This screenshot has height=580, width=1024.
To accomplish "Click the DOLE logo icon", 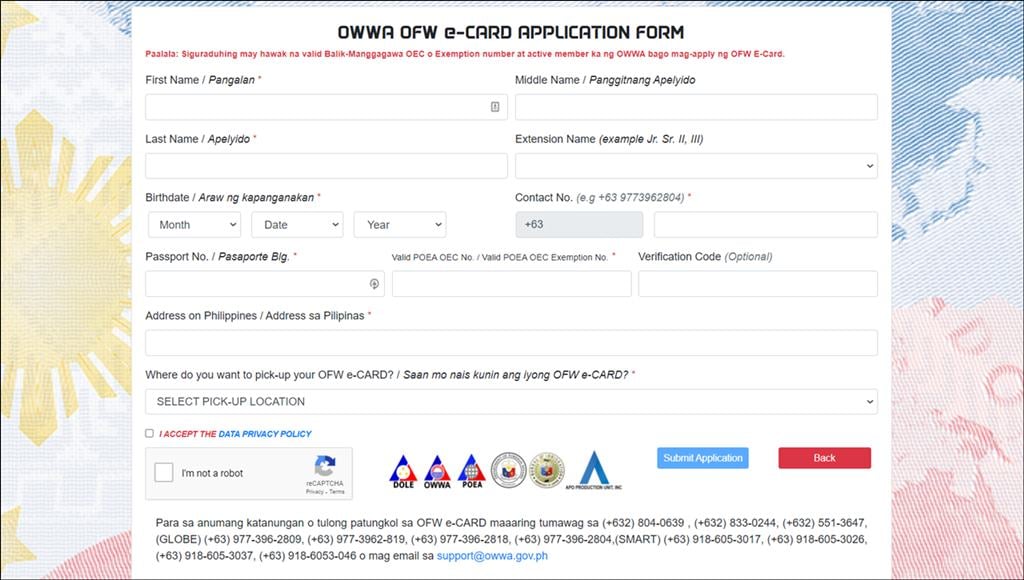I will click(x=403, y=472).
